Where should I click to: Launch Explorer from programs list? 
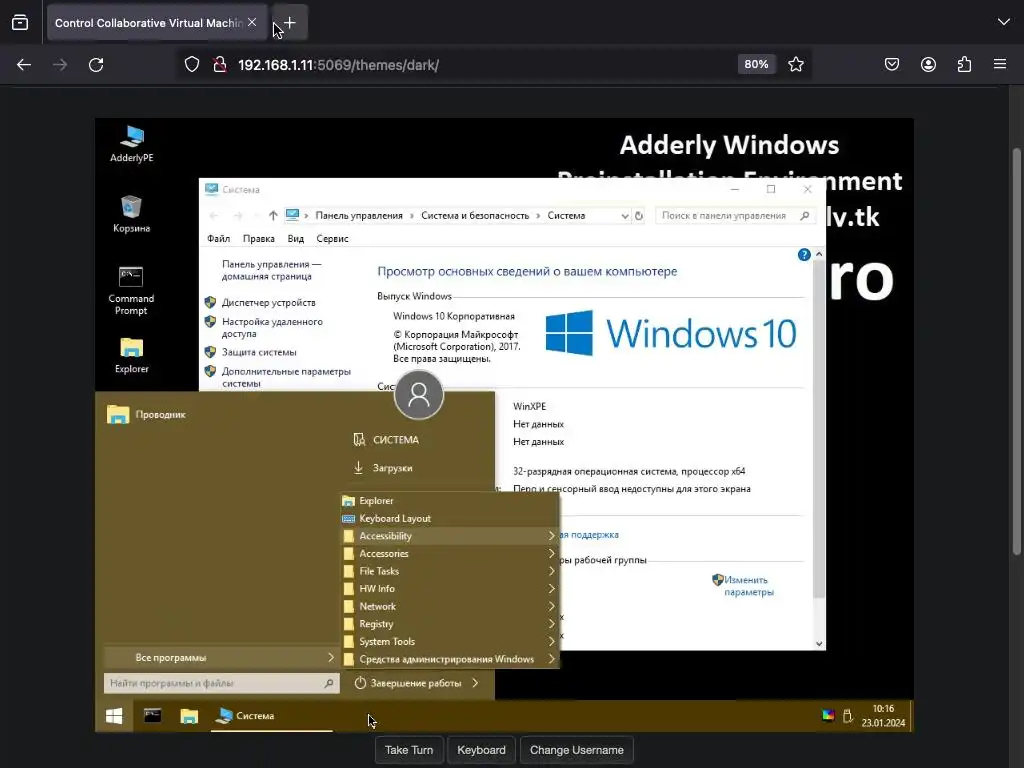(x=449, y=500)
